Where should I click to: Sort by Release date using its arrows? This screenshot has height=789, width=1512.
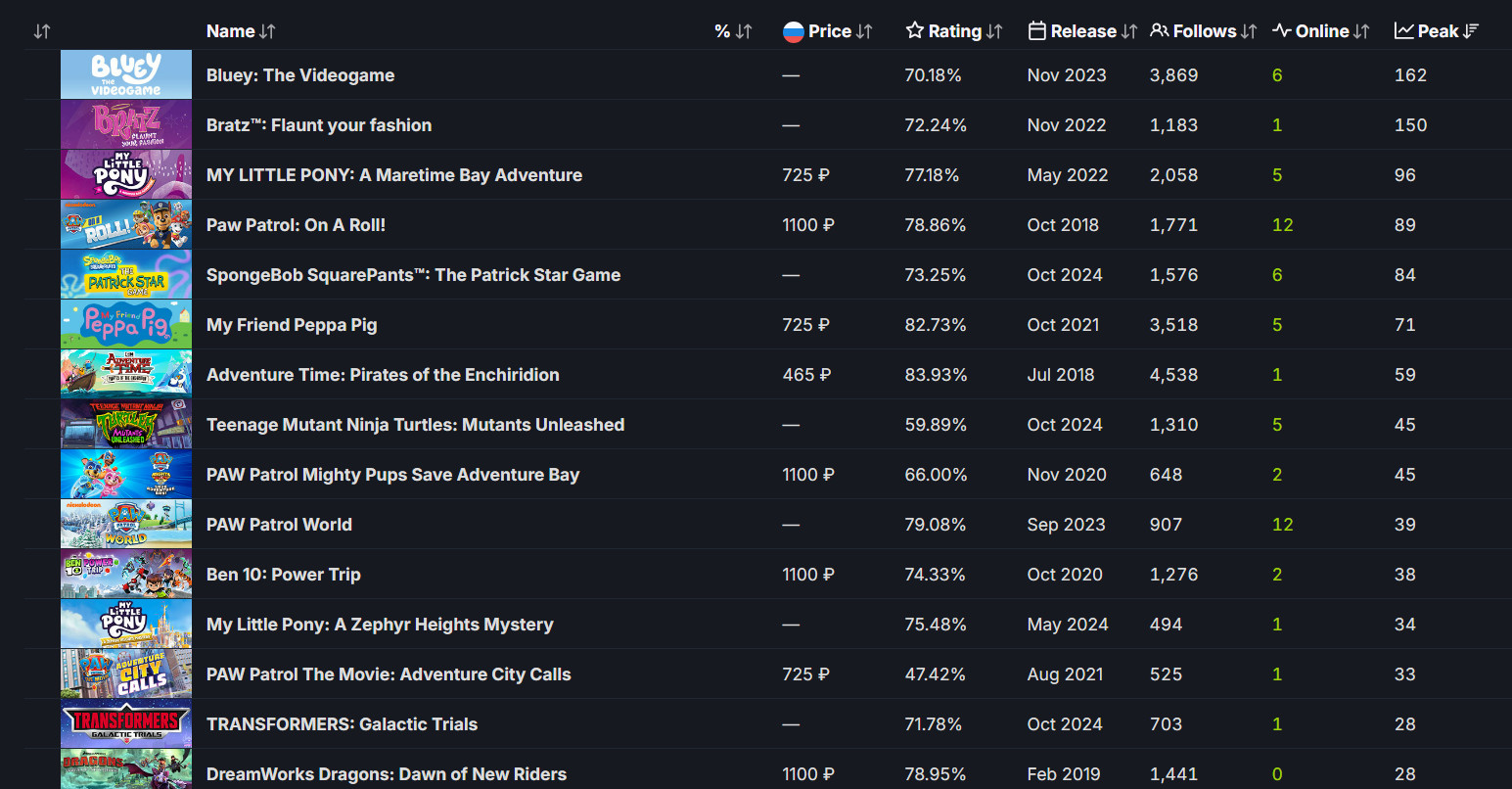click(1129, 31)
